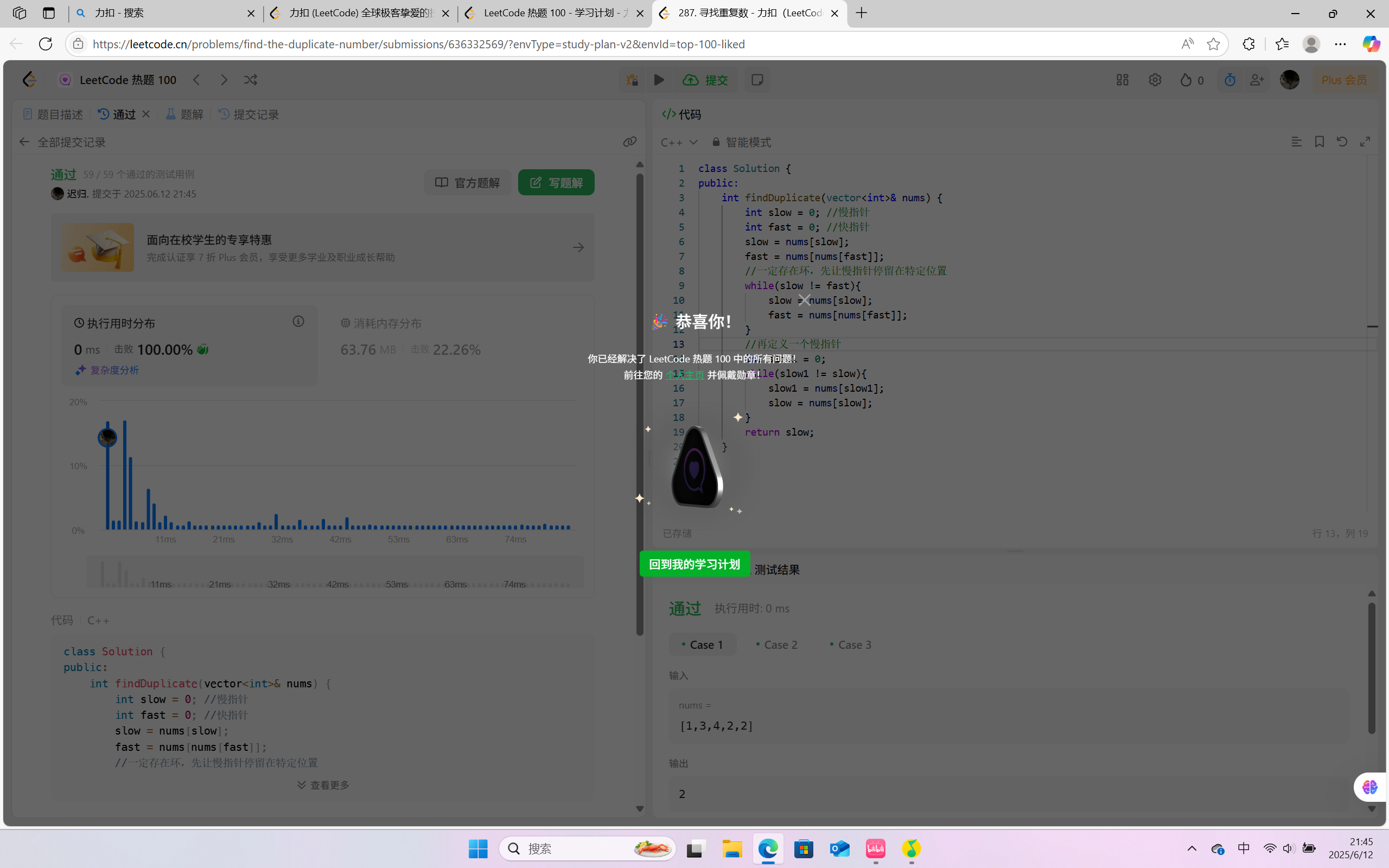Open editor settings gear icon
Image resolution: width=1389 pixels, height=868 pixels.
(1155, 80)
